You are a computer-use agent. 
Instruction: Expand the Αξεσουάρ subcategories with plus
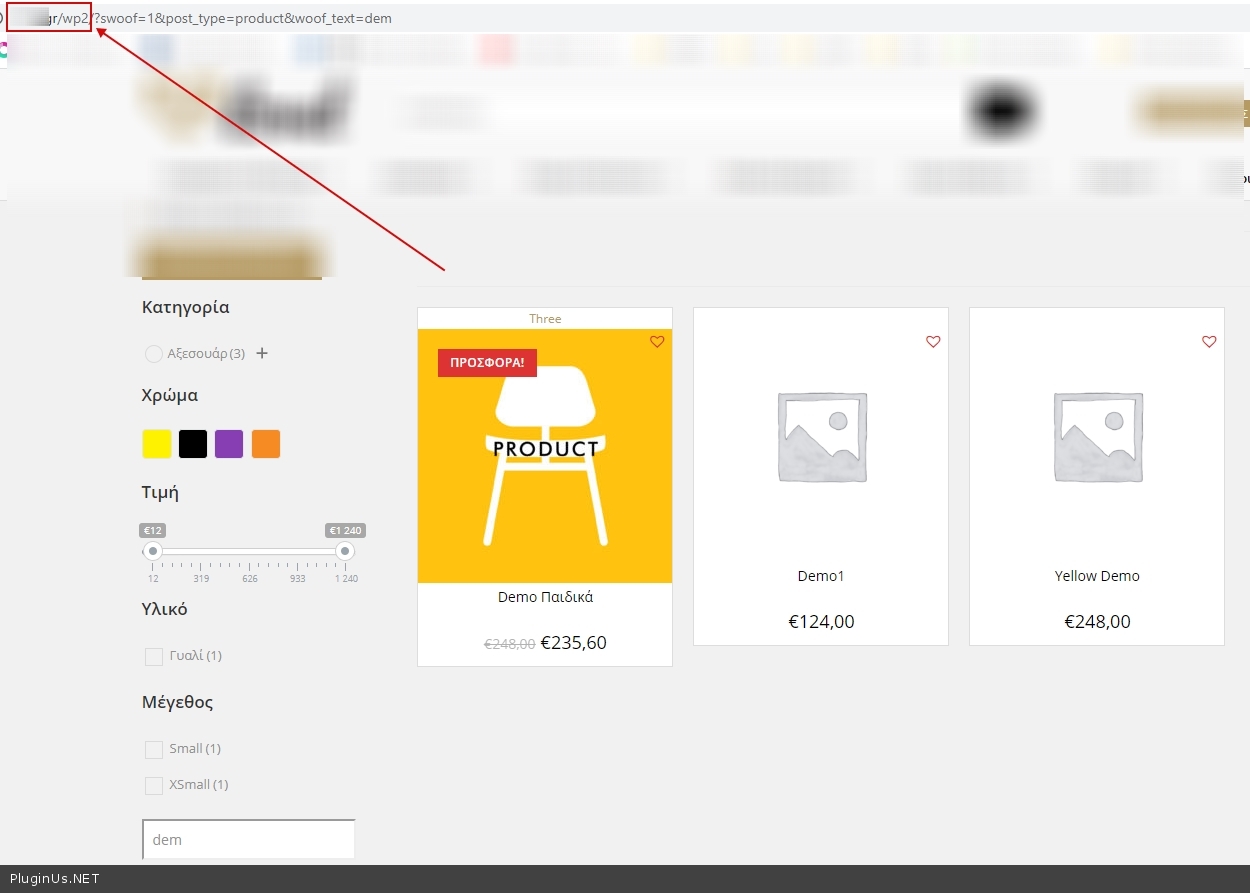coord(262,353)
